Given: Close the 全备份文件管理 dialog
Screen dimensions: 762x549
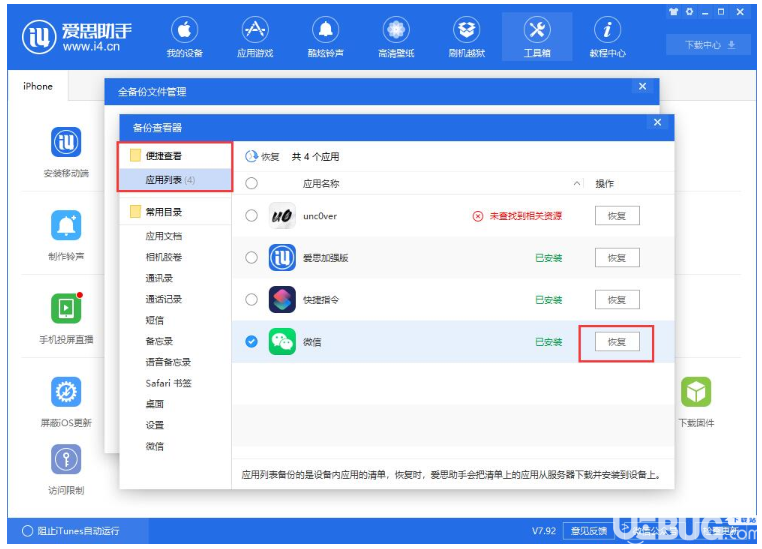Looking at the screenshot, I should coord(642,86).
